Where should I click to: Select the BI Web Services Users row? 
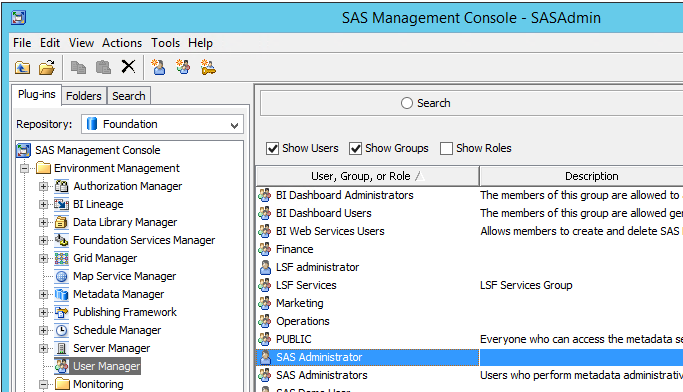pos(470,231)
